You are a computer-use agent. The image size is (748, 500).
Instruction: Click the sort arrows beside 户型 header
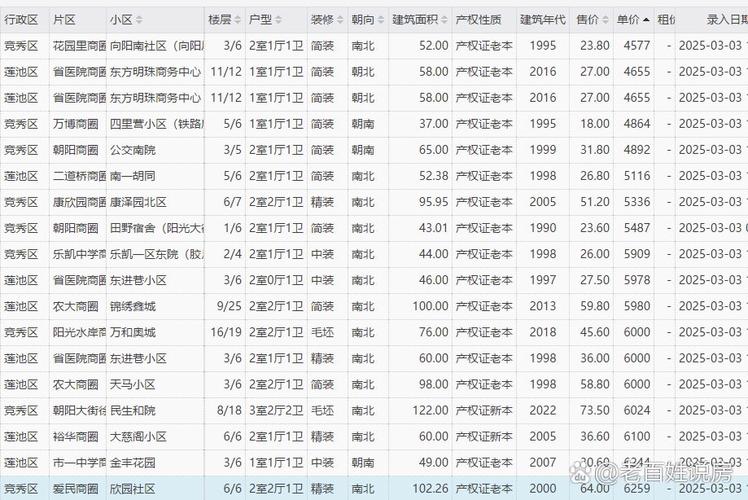point(278,20)
